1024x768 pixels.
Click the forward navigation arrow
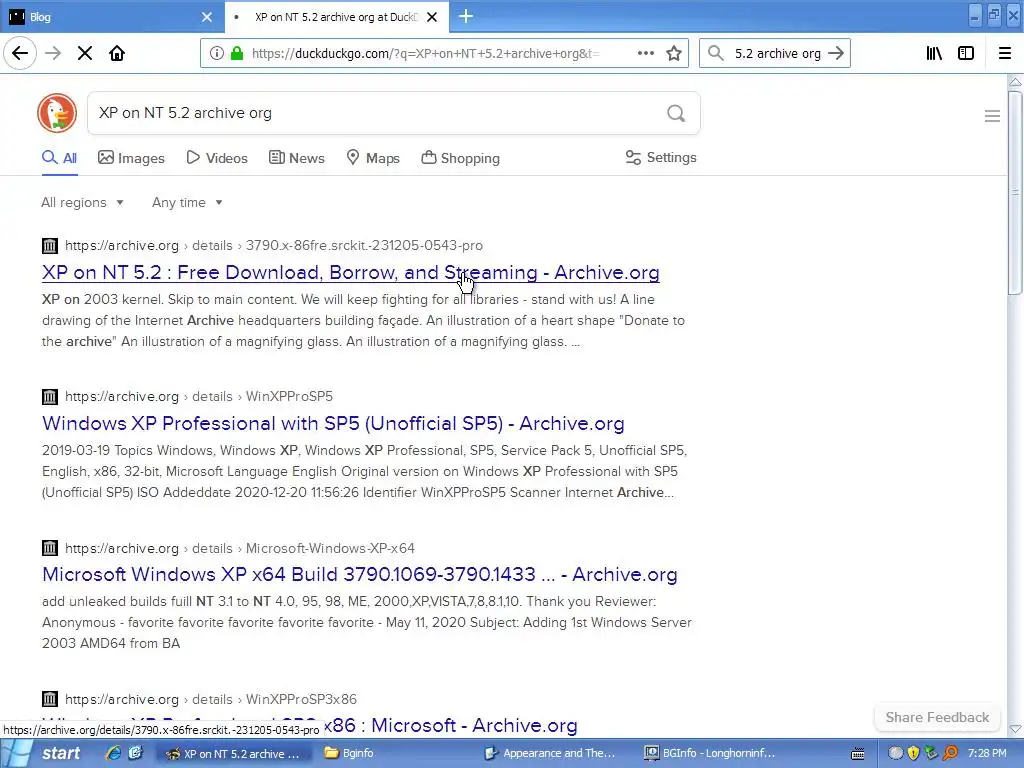click(53, 53)
